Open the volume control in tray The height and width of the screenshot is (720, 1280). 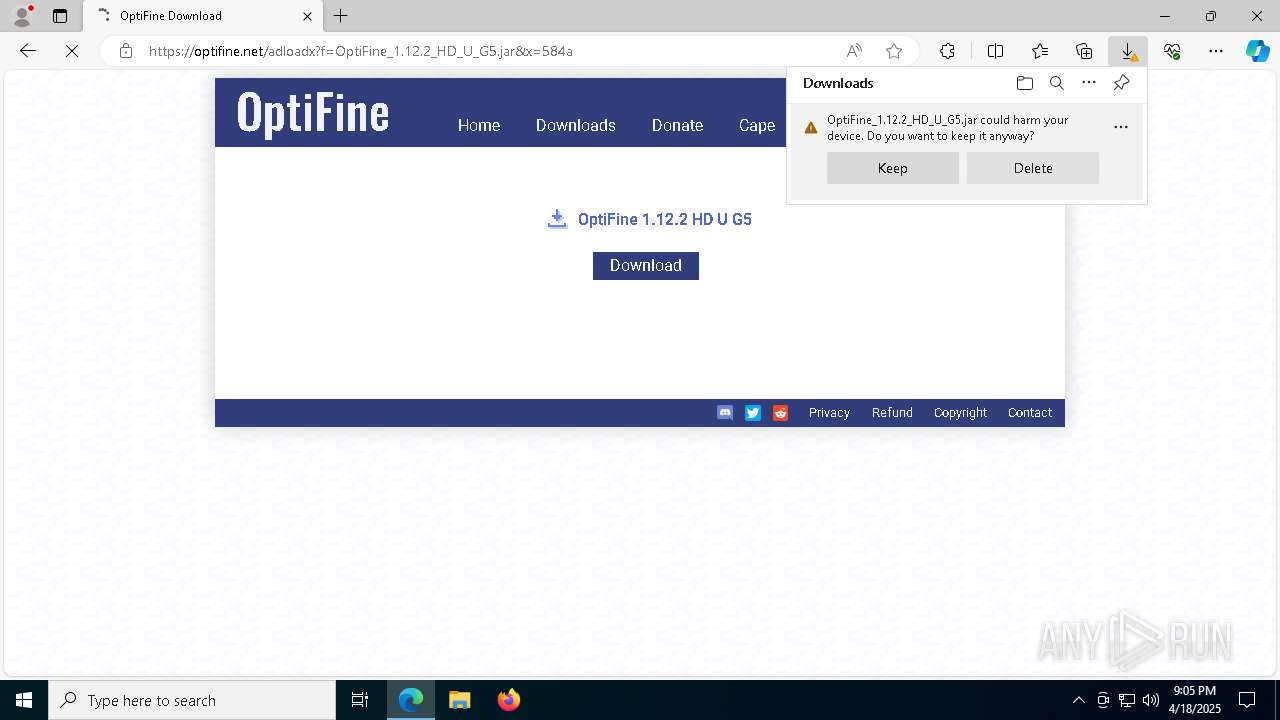tap(1151, 700)
